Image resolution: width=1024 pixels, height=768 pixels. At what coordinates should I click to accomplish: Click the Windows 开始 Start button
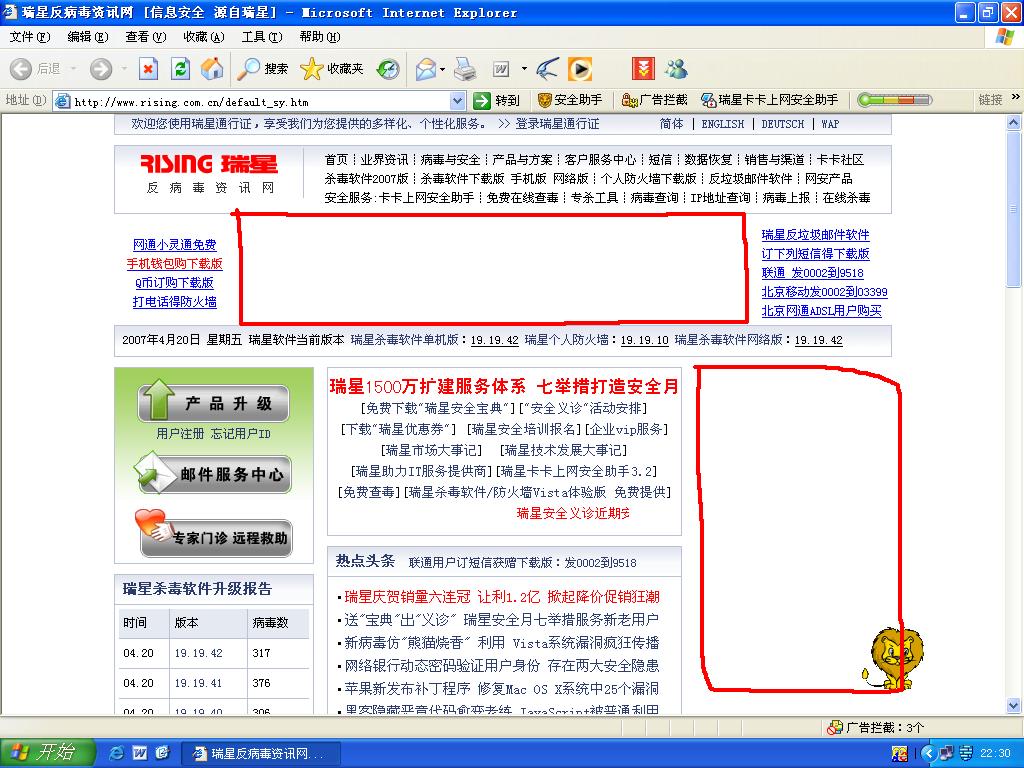[x=47, y=753]
